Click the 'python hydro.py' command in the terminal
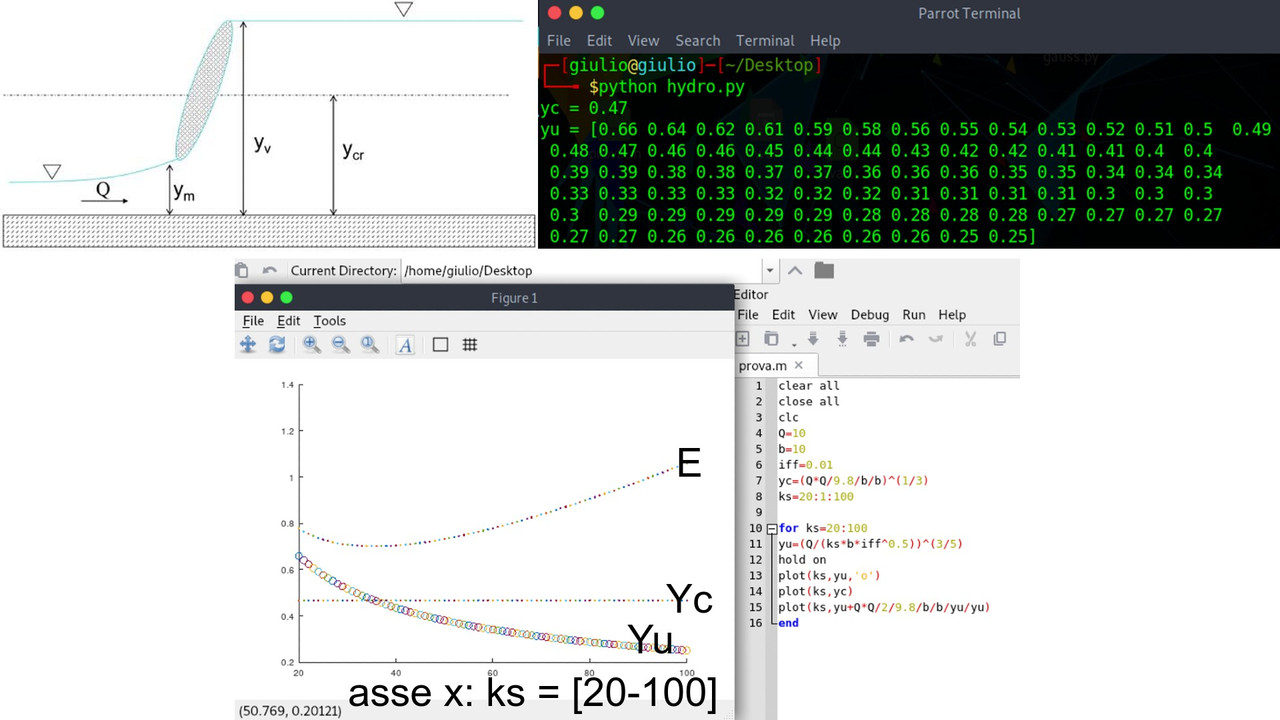This screenshot has height=720, width=1280. pyautogui.click(x=671, y=87)
